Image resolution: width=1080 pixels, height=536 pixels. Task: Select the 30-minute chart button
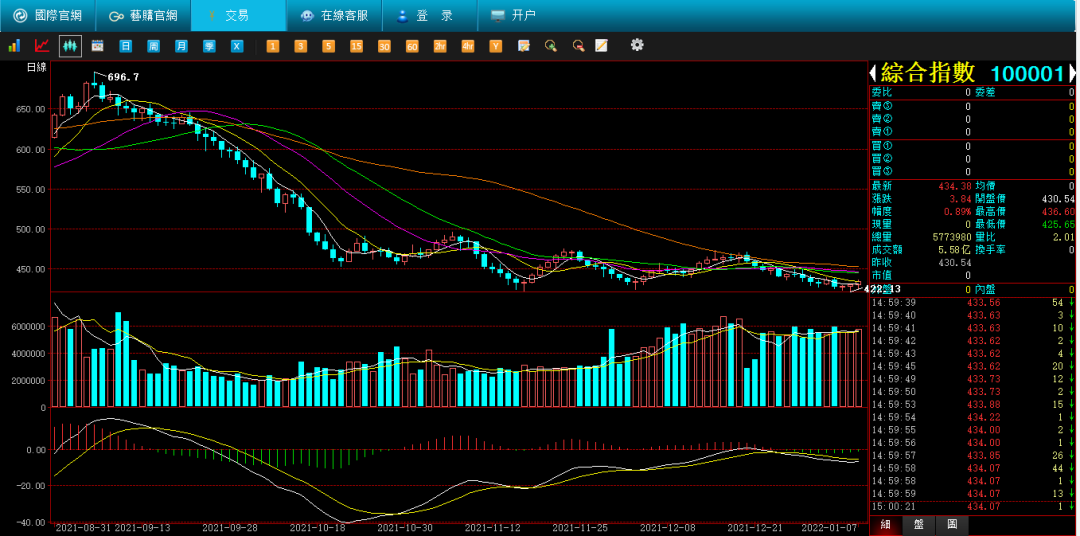coord(384,46)
